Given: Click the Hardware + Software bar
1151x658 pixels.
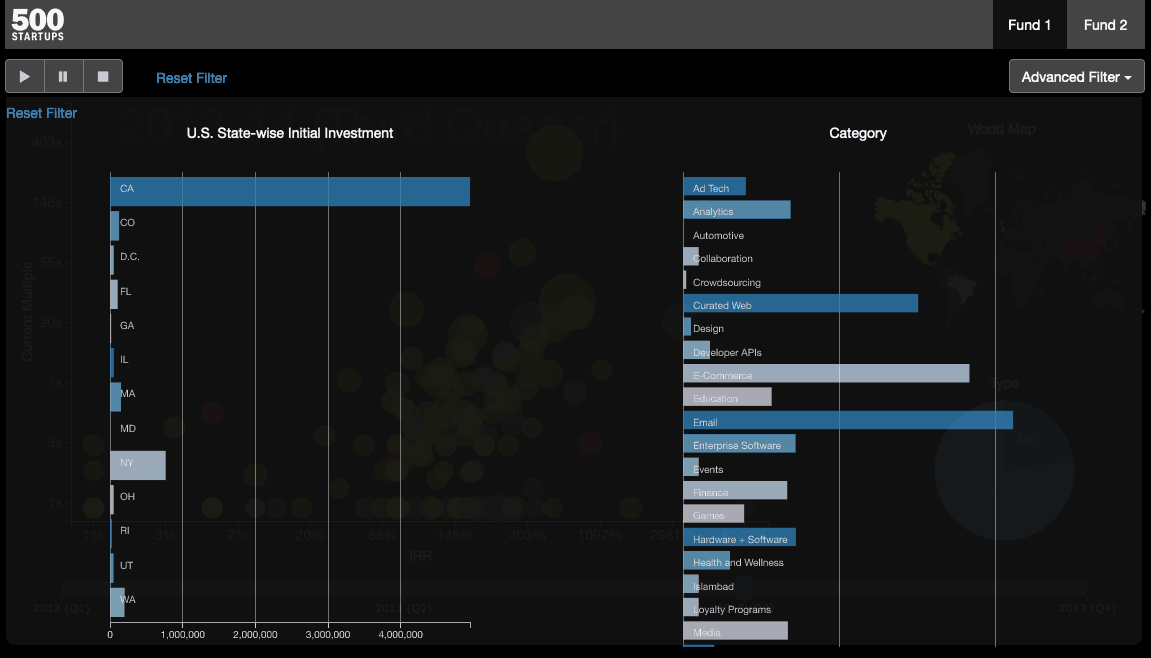Looking at the screenshot, I should [x=739, y=538].
